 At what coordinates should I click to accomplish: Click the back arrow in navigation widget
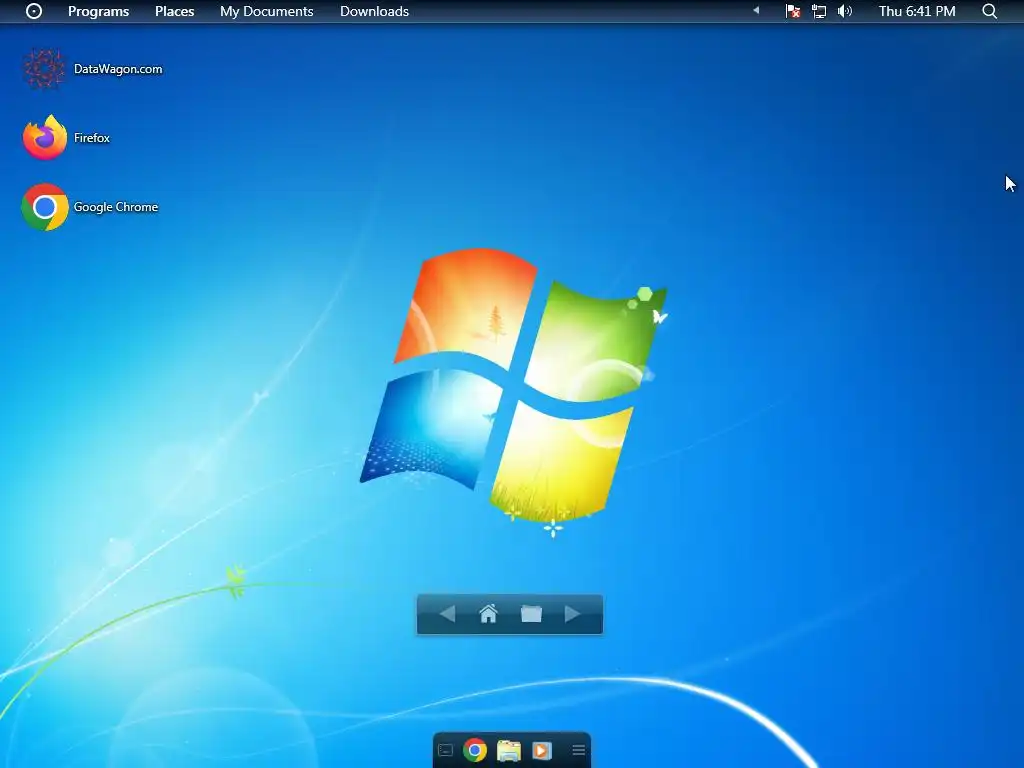pyautogui.click(x=447, y=614)
